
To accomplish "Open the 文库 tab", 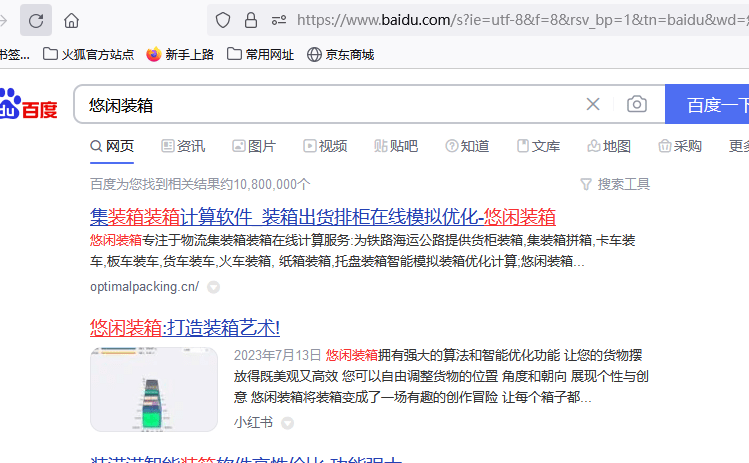I will coord(538,146).
